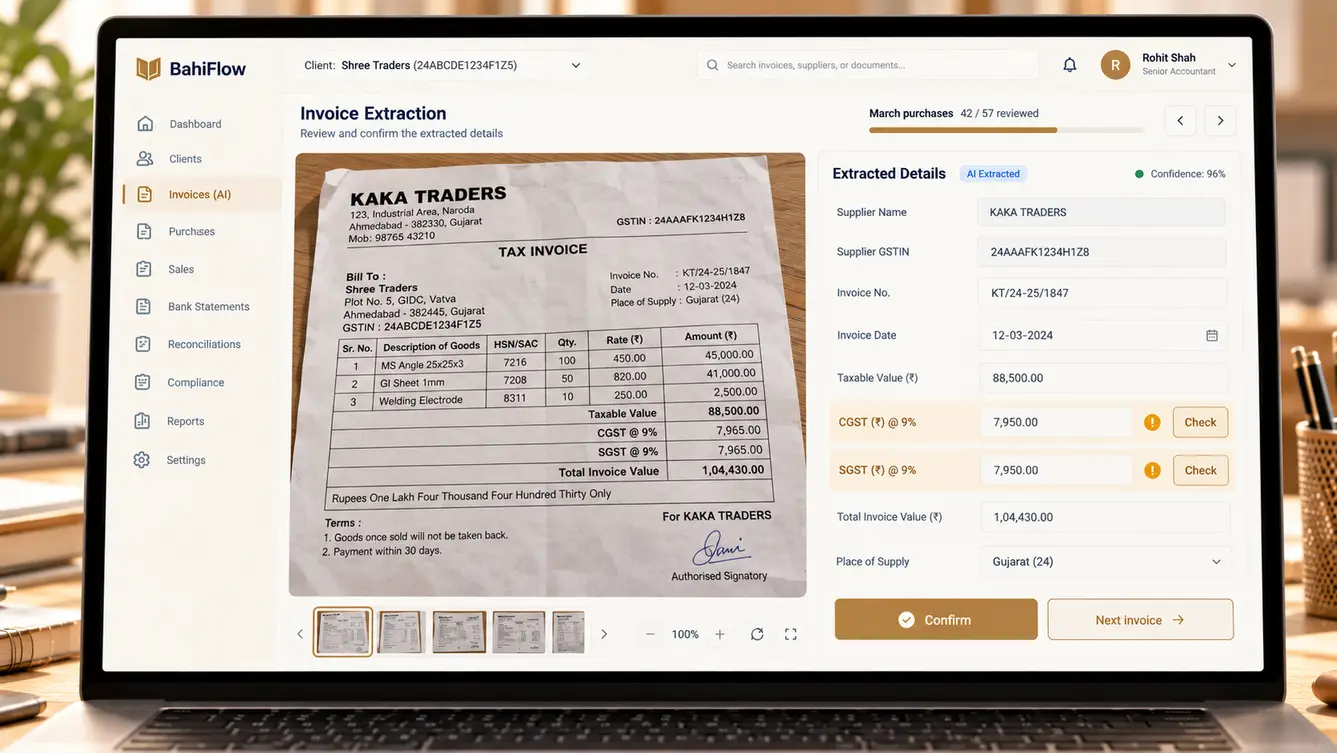Rotate the invoice image

(757, 634)
